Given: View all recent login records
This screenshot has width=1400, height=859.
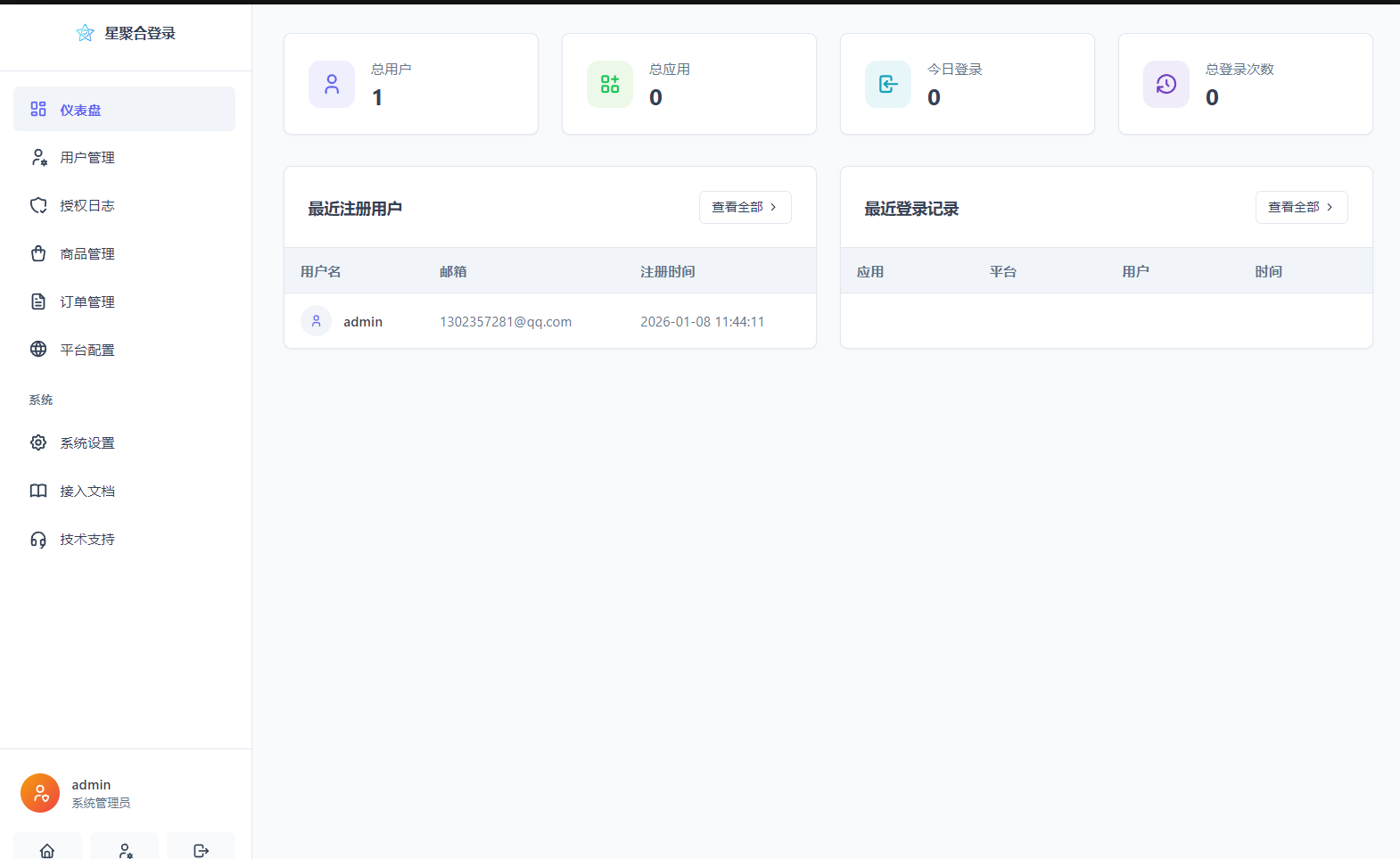Looking at the screenshot, I should coord(1301,207).
